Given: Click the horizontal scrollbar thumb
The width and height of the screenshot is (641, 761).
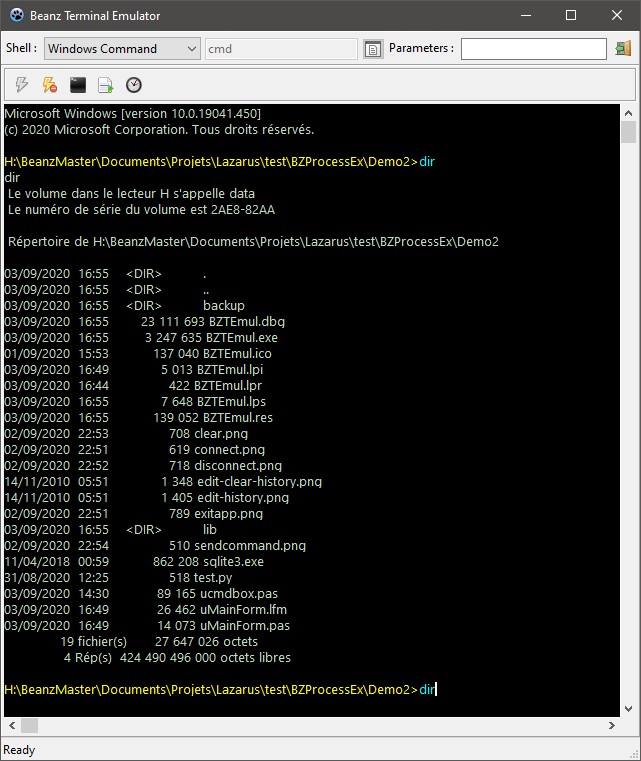Looking at the screenshot, I should tap(30, 725).
